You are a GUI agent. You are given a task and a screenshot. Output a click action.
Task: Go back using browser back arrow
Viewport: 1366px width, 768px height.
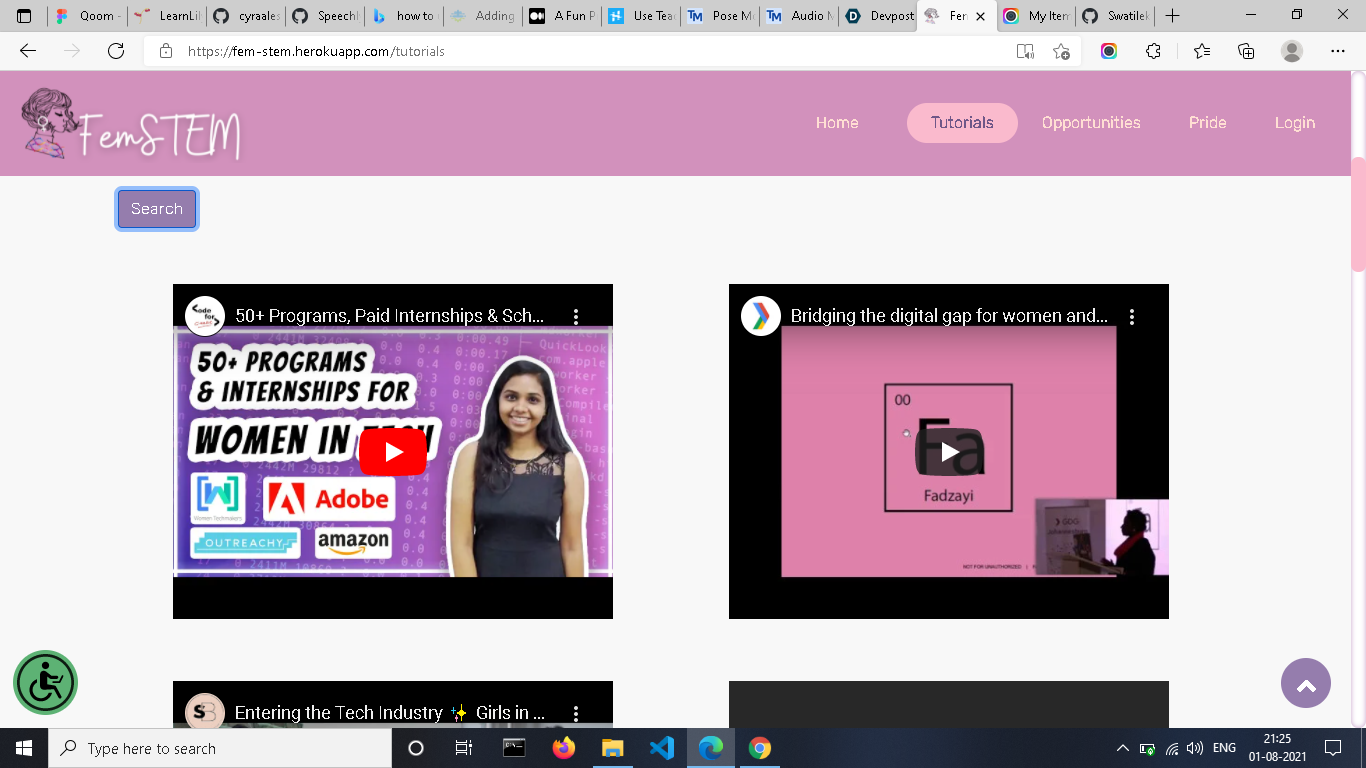(x=28, y=51)
